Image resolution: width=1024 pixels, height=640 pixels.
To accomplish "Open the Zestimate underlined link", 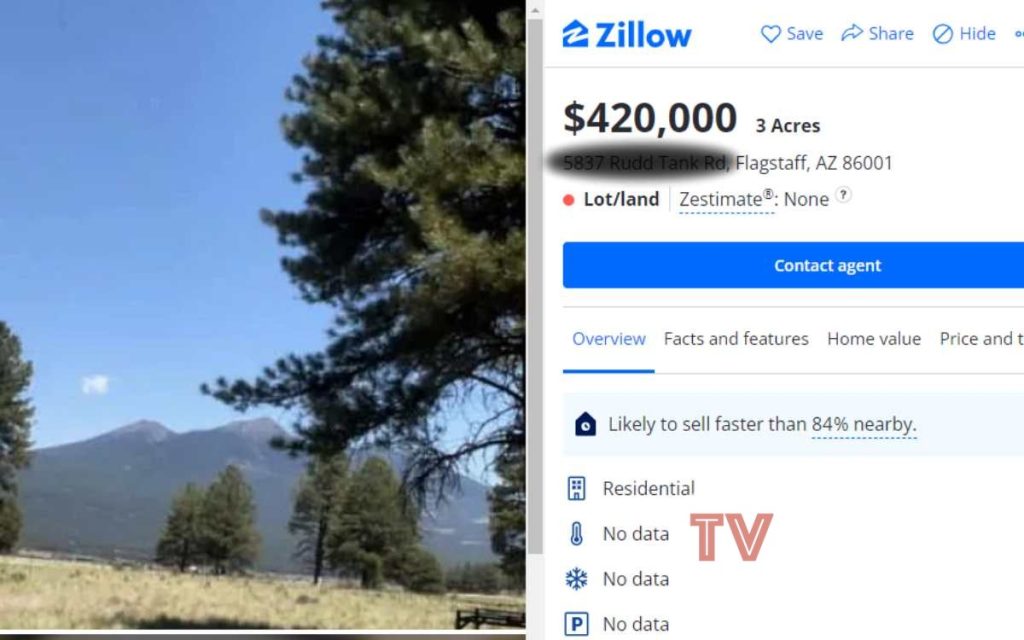I will click(726, 199).
